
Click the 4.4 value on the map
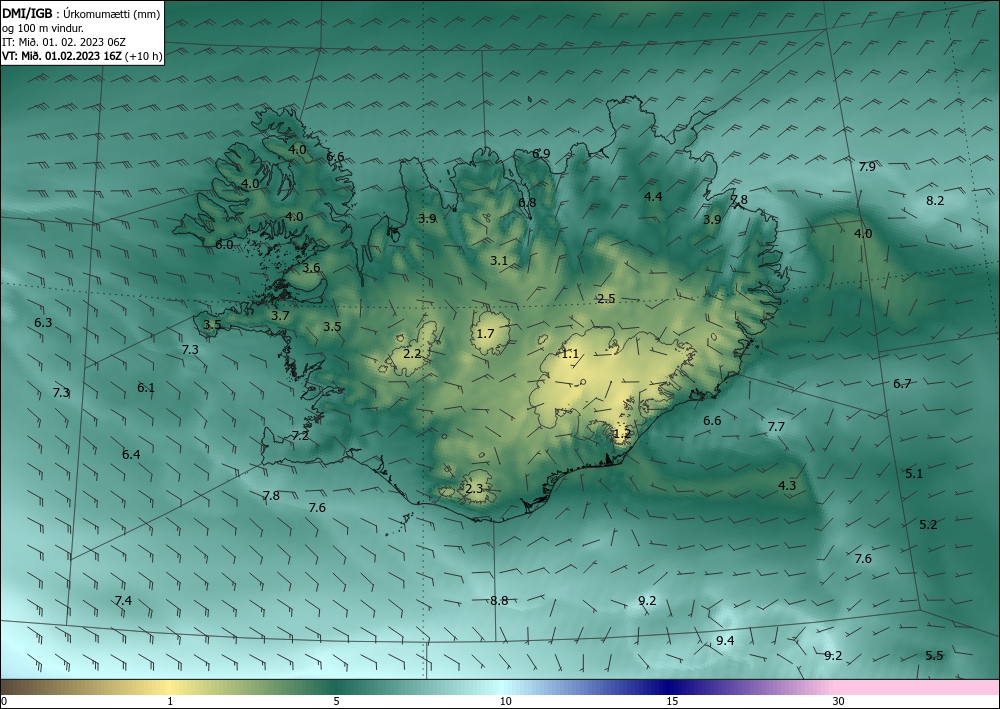[653, 196]
